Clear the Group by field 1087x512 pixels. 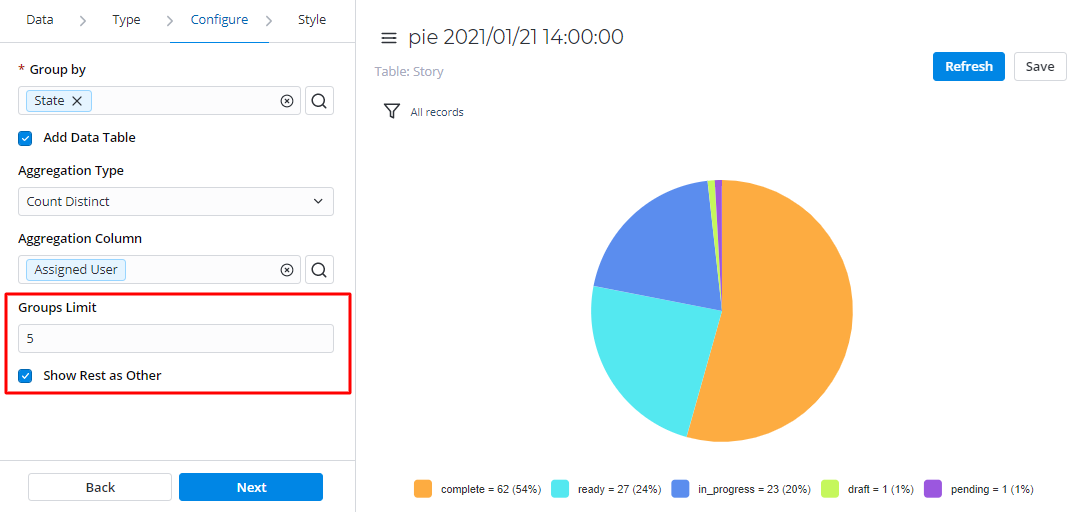click(x=287, y=101)
